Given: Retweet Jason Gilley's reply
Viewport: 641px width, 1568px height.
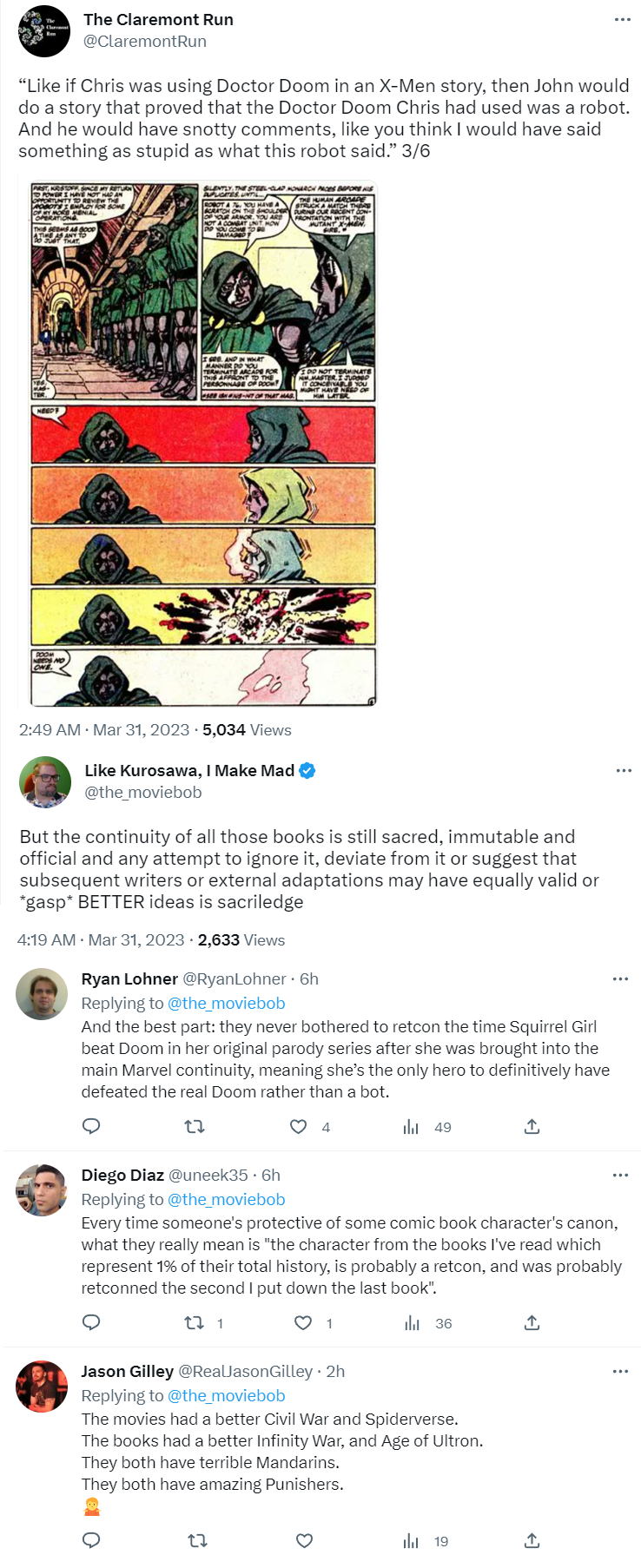Looking at the screenshot, I should coord(197,1540).
